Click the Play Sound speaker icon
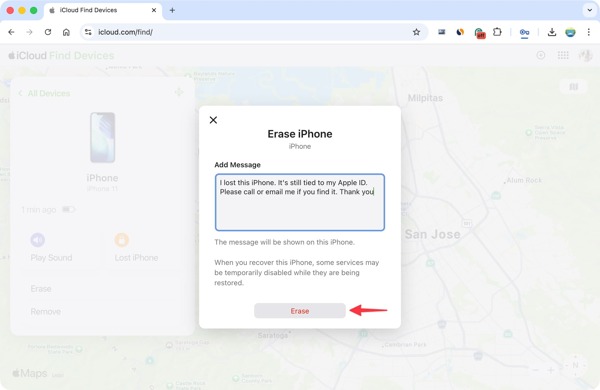This screenshot has height=390, width=600. [x=38, y=240]
